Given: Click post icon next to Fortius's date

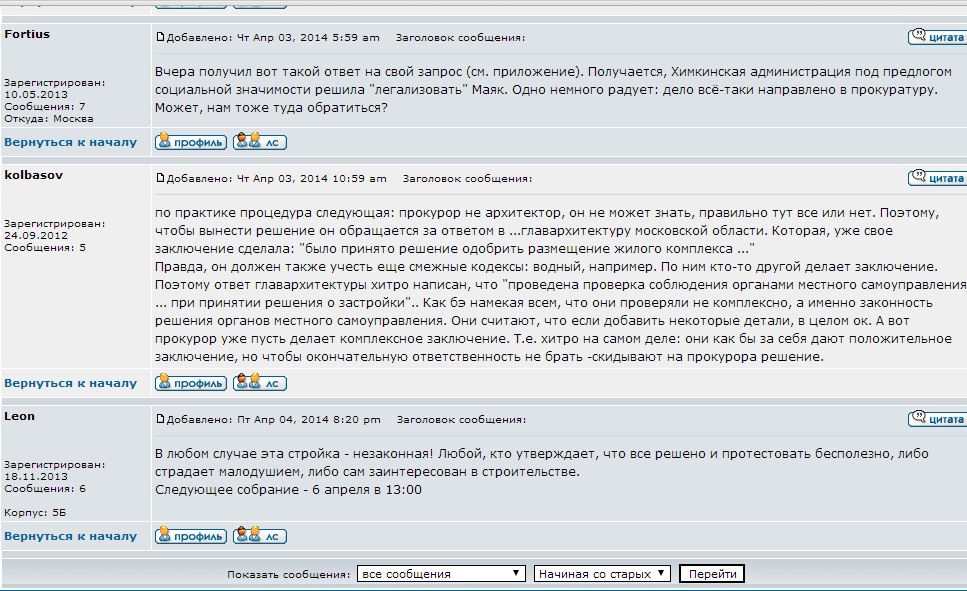Looking at the screenshot, I should click(160, 37).
